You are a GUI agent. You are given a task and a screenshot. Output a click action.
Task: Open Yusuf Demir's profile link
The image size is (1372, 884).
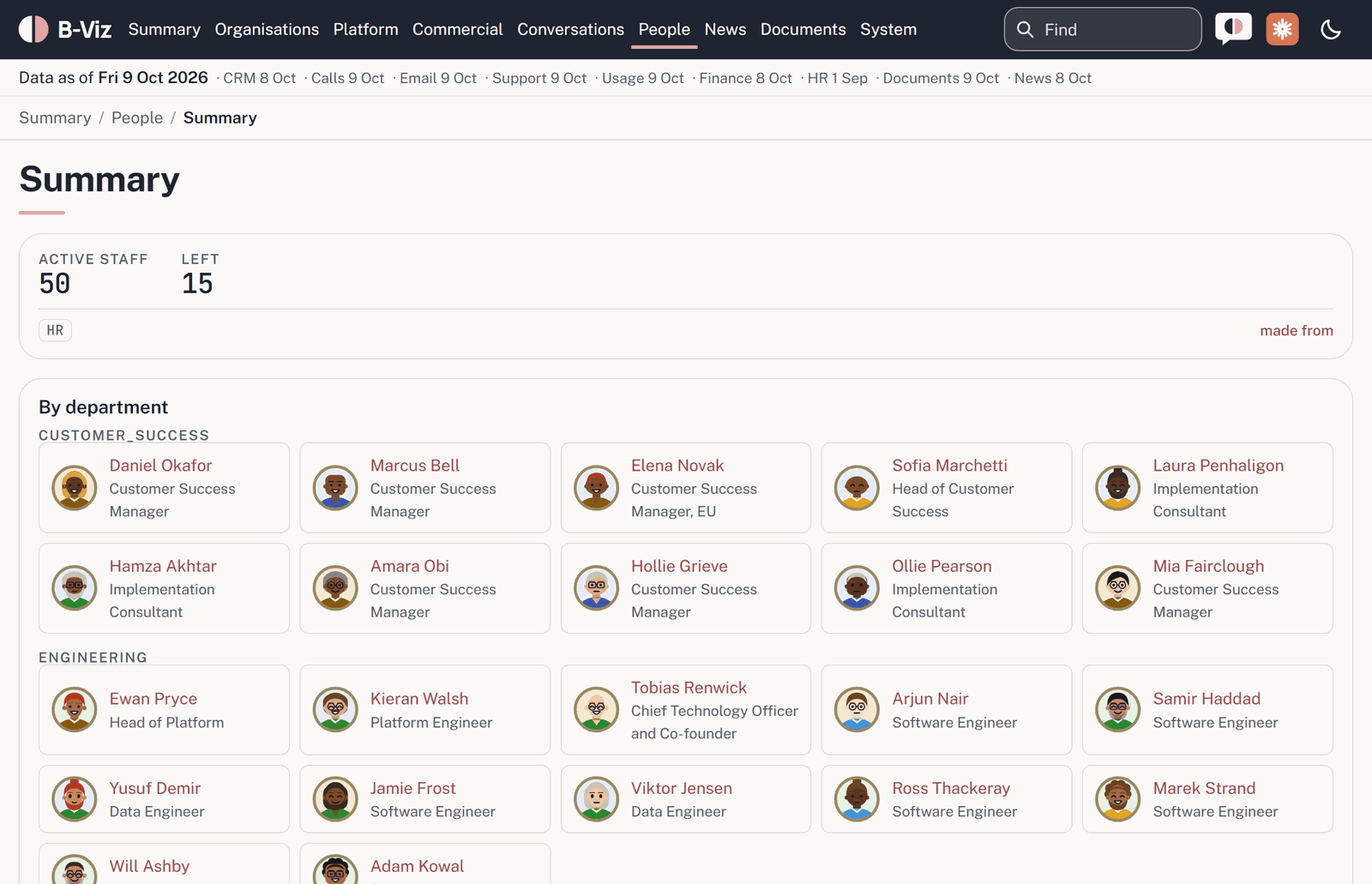[x=155, y=788]
